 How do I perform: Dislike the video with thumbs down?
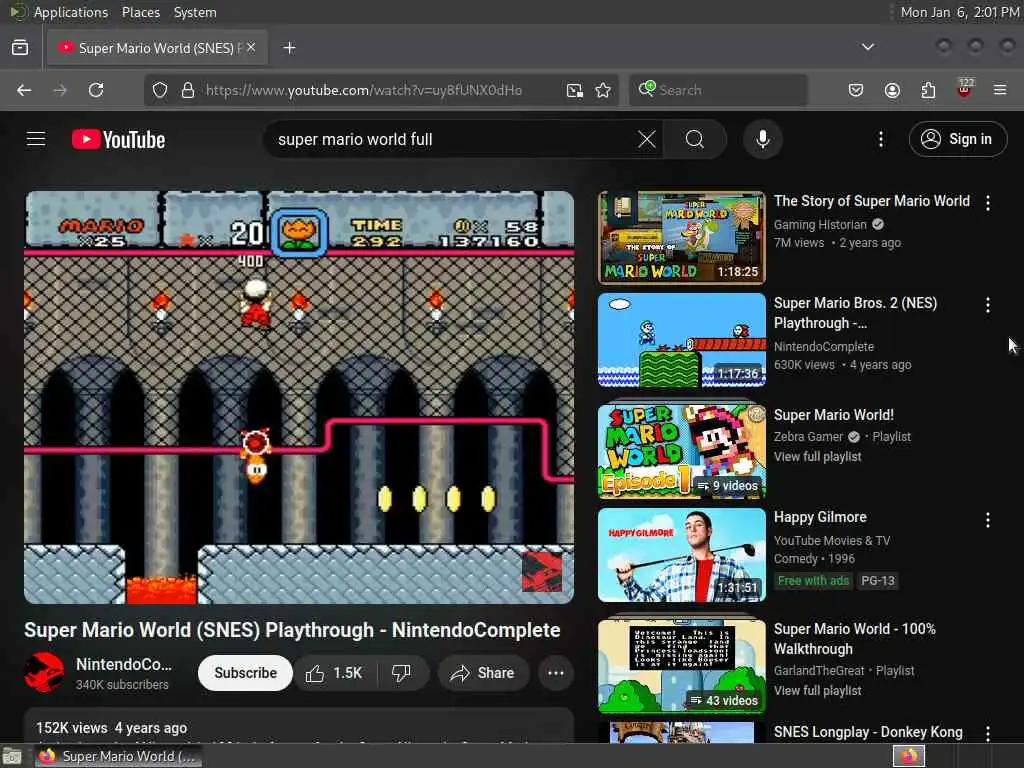pyautogui.click(x=402, y=673)
